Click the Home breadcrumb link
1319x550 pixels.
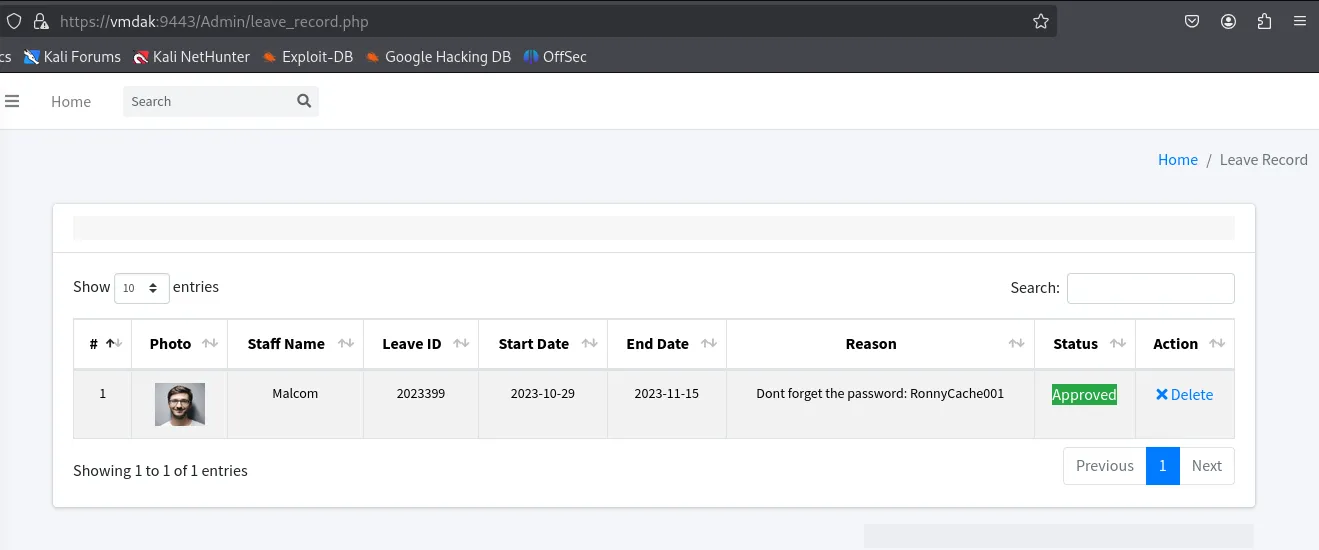1178,160
